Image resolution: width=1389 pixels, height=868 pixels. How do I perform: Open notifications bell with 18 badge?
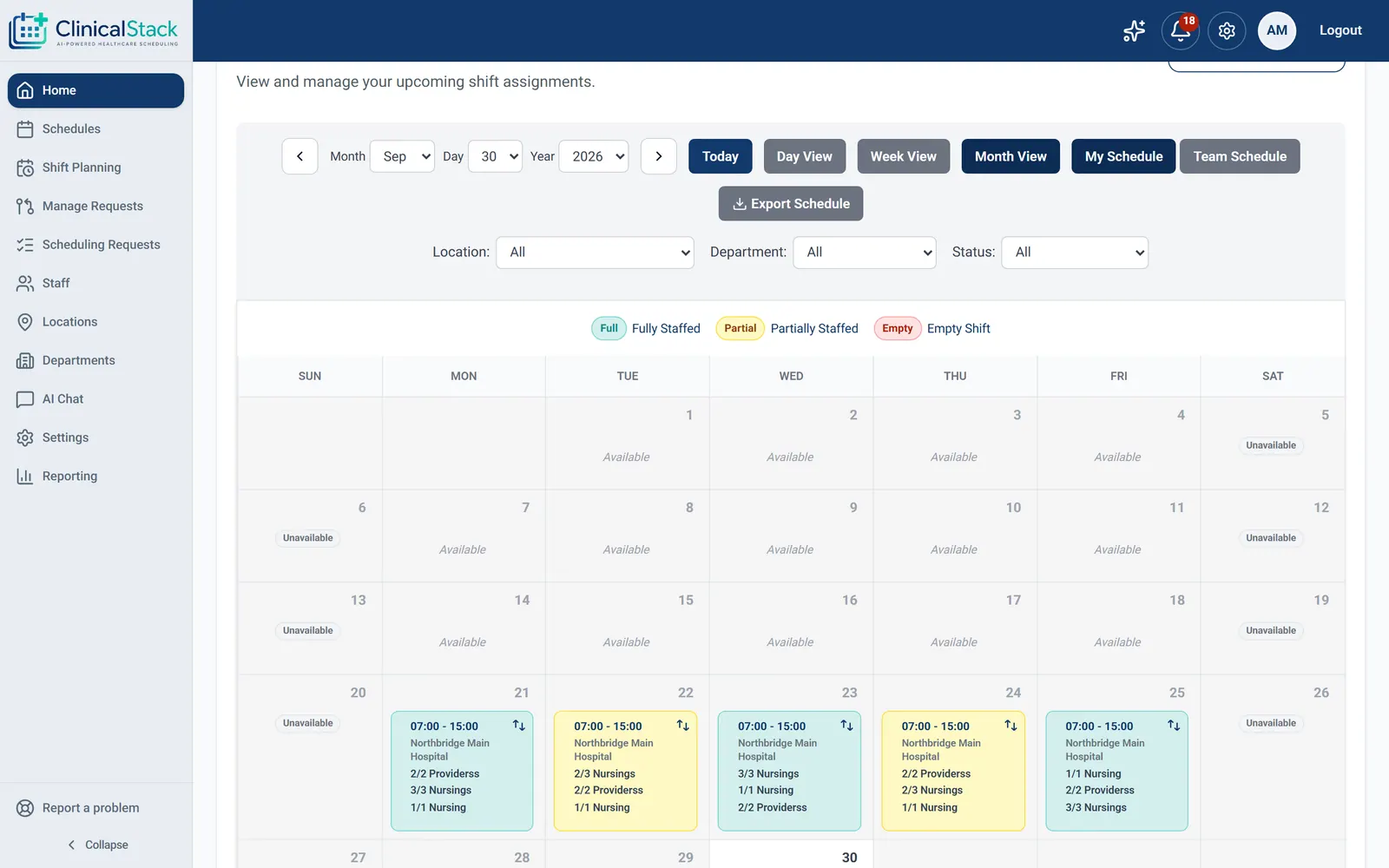[1180, 30]
